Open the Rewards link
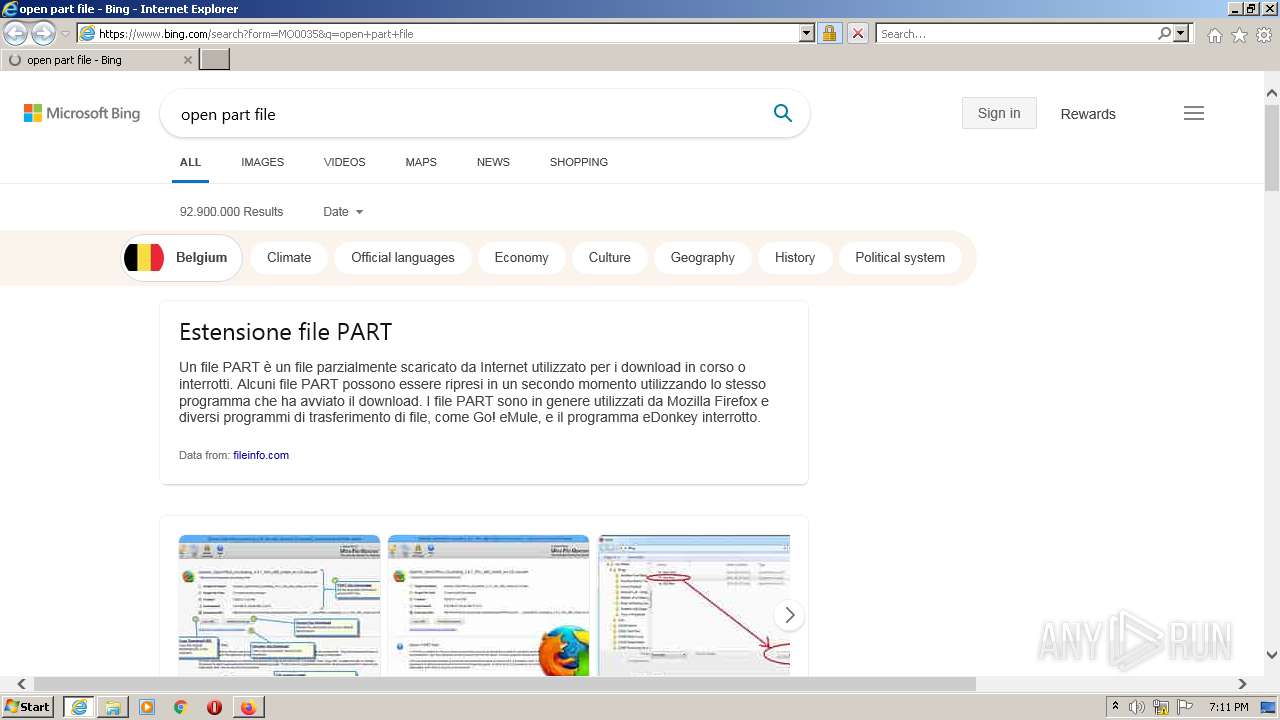 [x=1088, y=114]
